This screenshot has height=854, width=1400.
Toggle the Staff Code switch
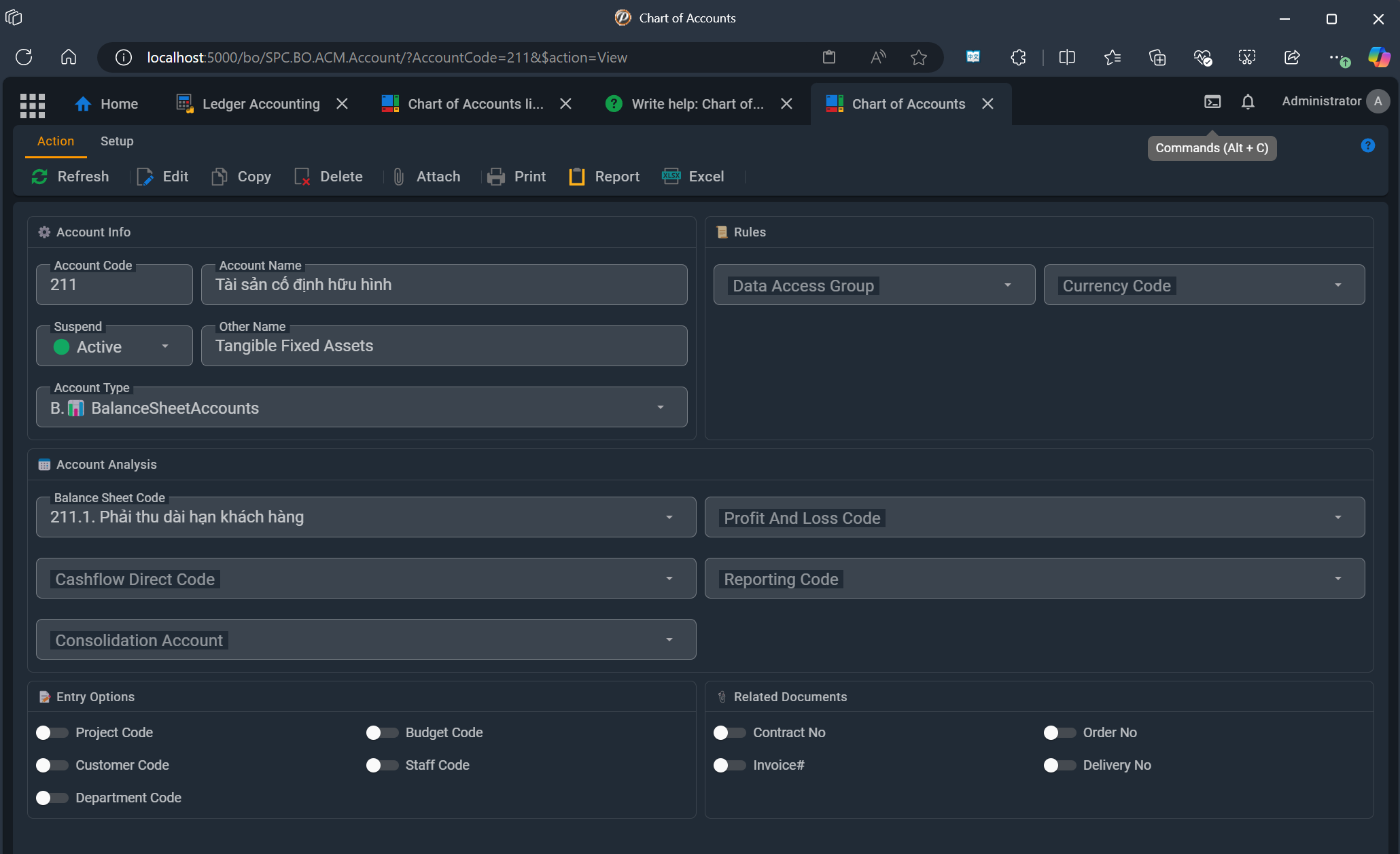383,765
